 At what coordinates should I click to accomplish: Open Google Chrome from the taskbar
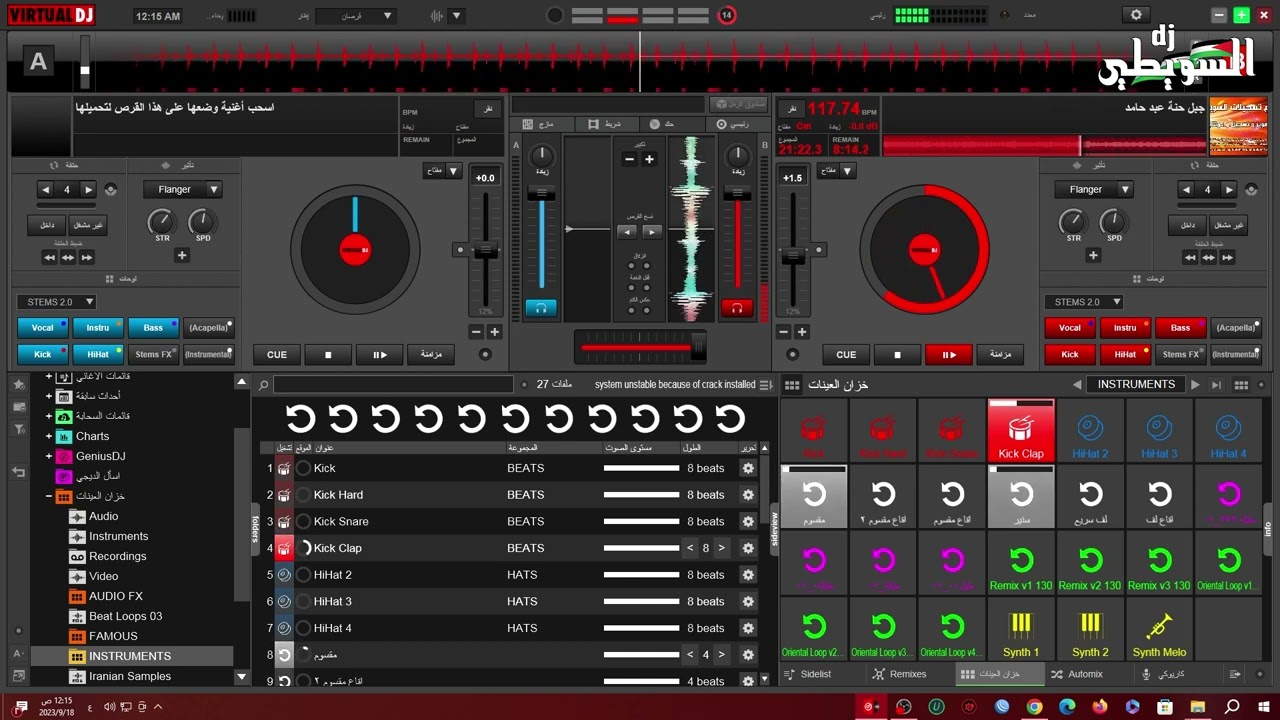coord(1034,707)
